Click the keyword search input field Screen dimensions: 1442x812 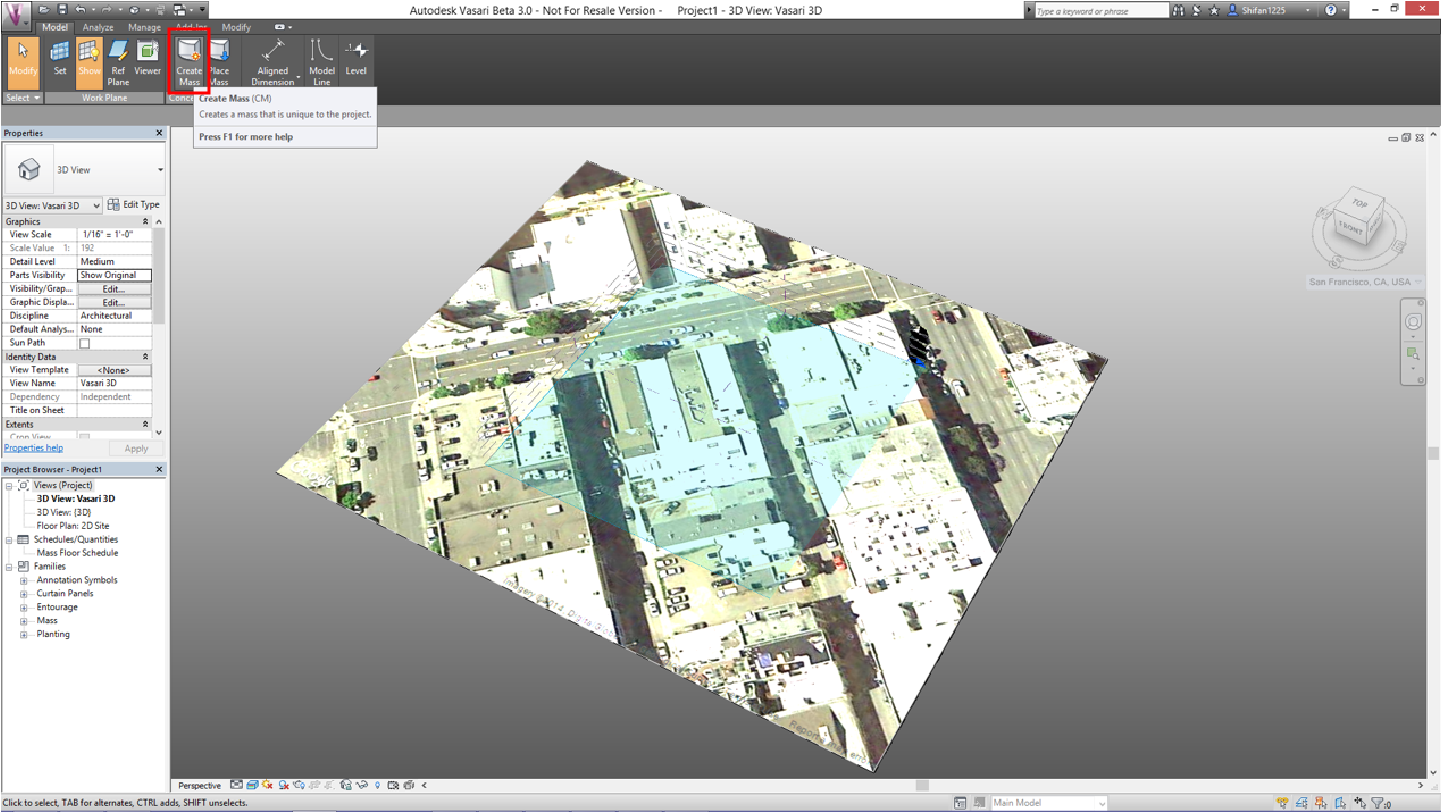(1100, 10)
